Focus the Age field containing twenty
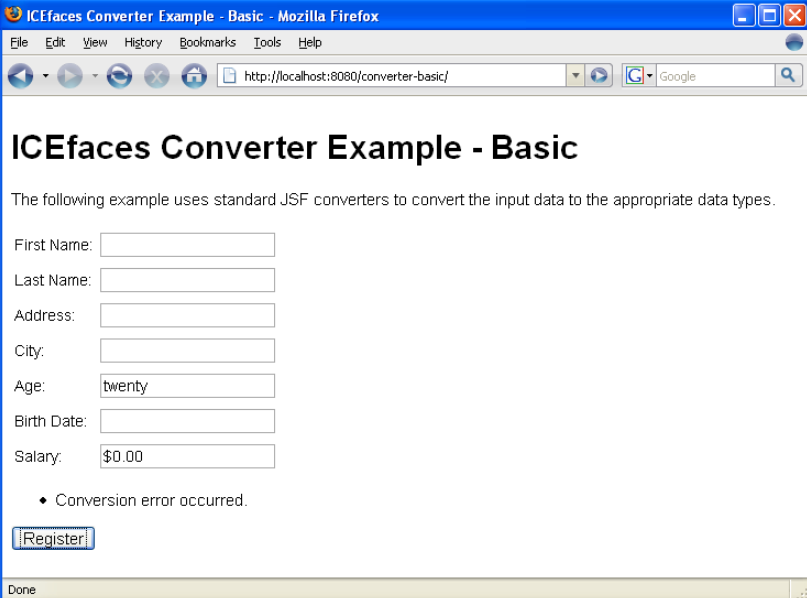Image resolution: width=807 pixels, height=598 pixels. tap(187, 386)
